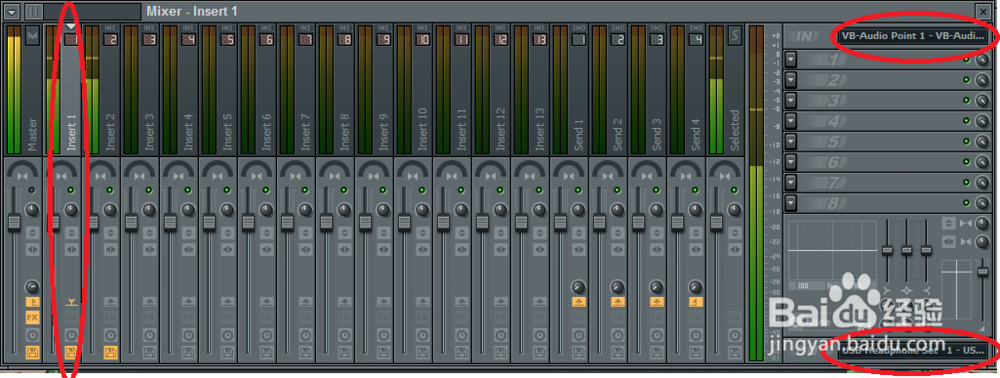Toggle effect slot 1 enable light
Screen dimensions: 1000x378
pos(967,60)
